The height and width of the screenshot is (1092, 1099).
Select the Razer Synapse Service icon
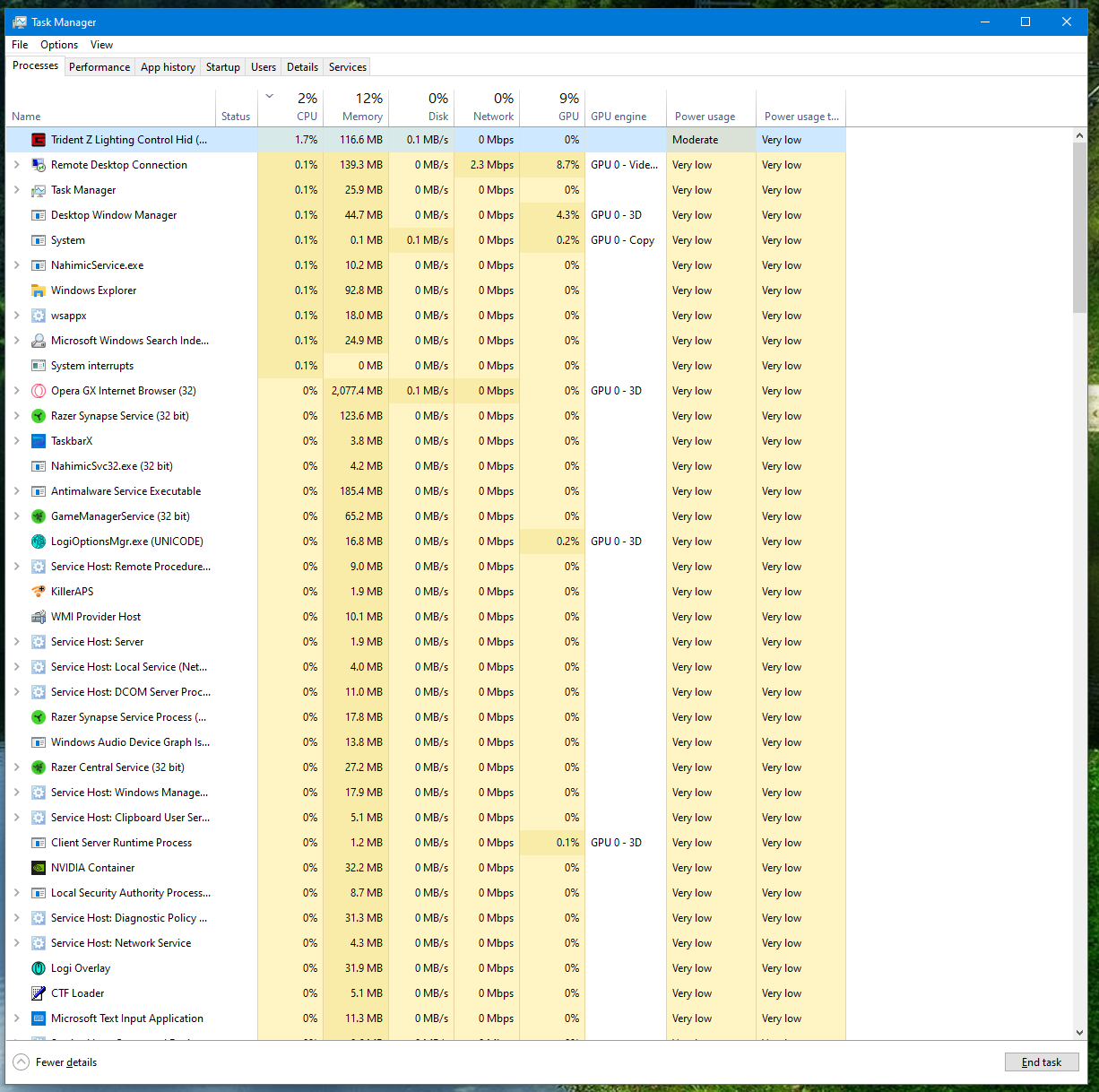pos(39,416)
